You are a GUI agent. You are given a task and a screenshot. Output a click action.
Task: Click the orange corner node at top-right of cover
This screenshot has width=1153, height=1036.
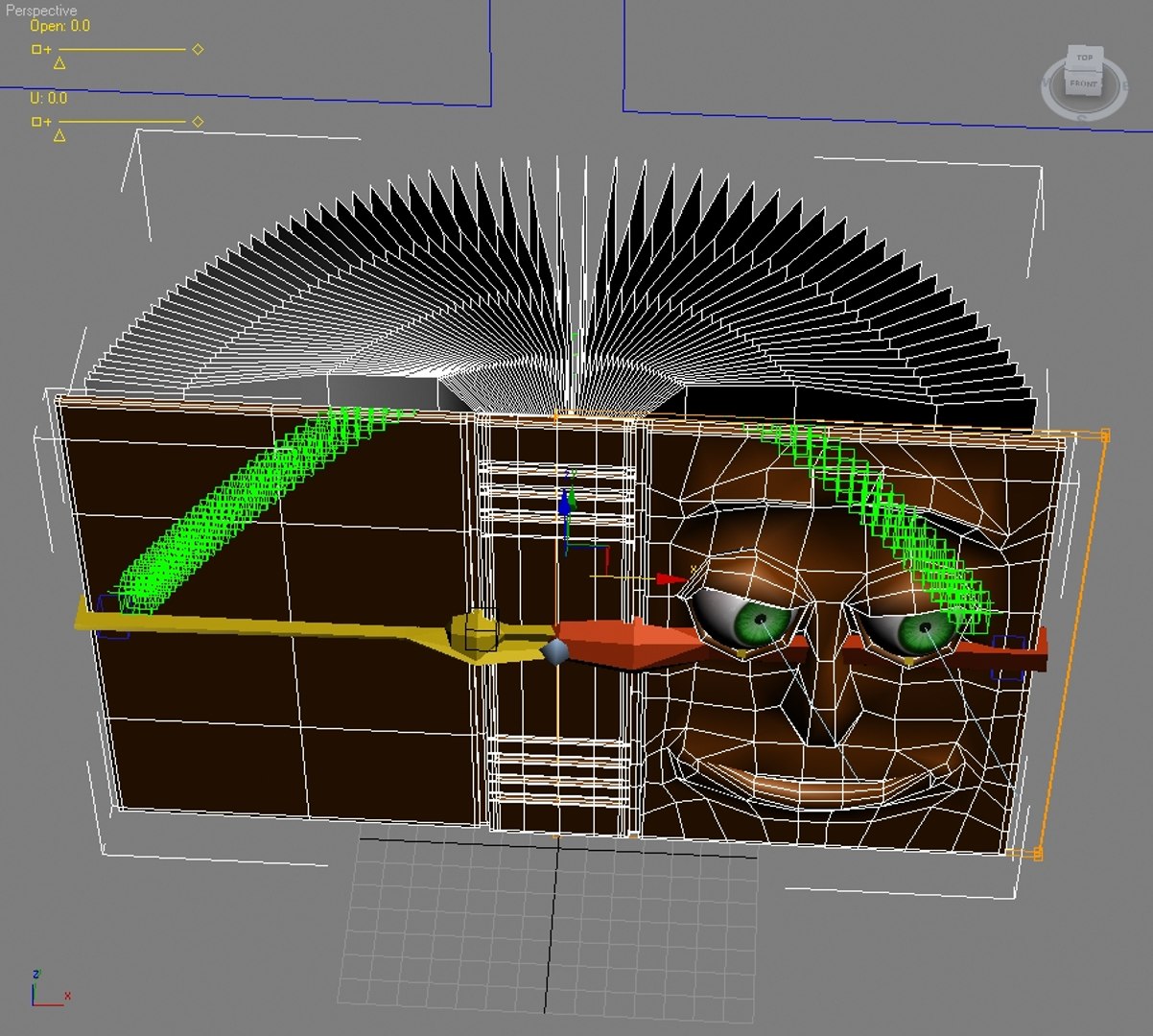[1105, 436]
